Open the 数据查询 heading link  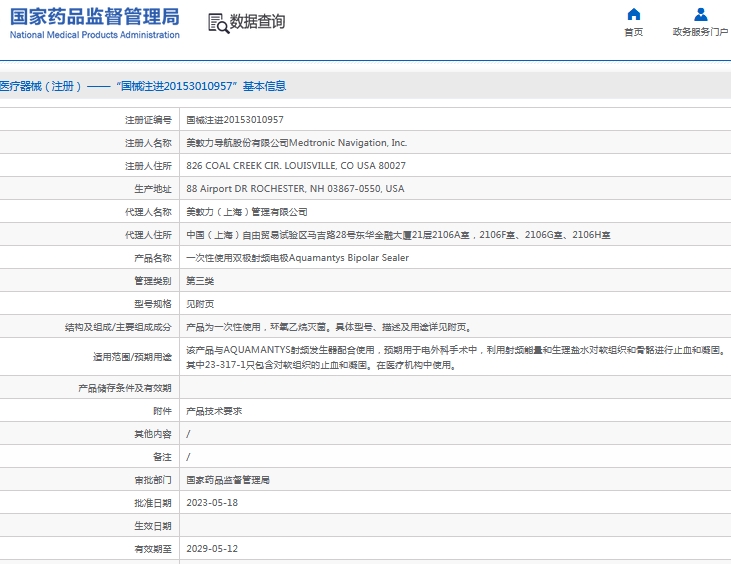pyautogui.click(x=257, y=21)
